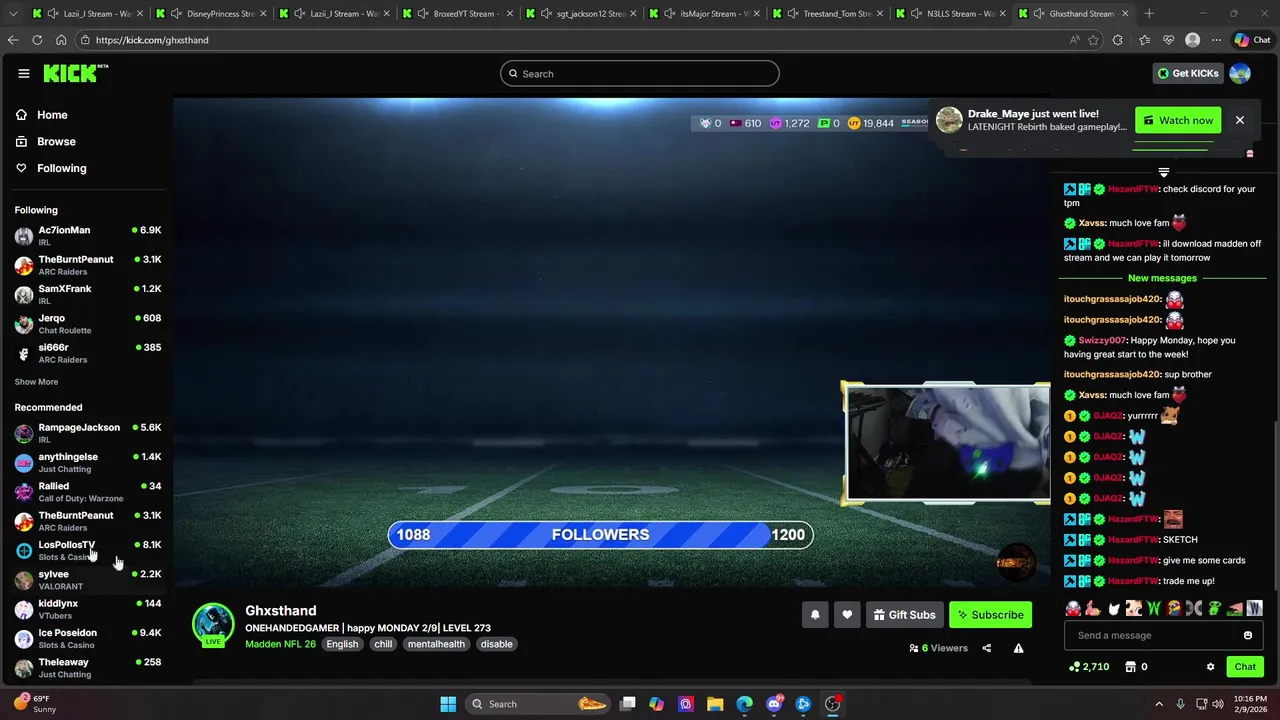Switch to N3LLS Stream browser tab

[x=951, y=14]
